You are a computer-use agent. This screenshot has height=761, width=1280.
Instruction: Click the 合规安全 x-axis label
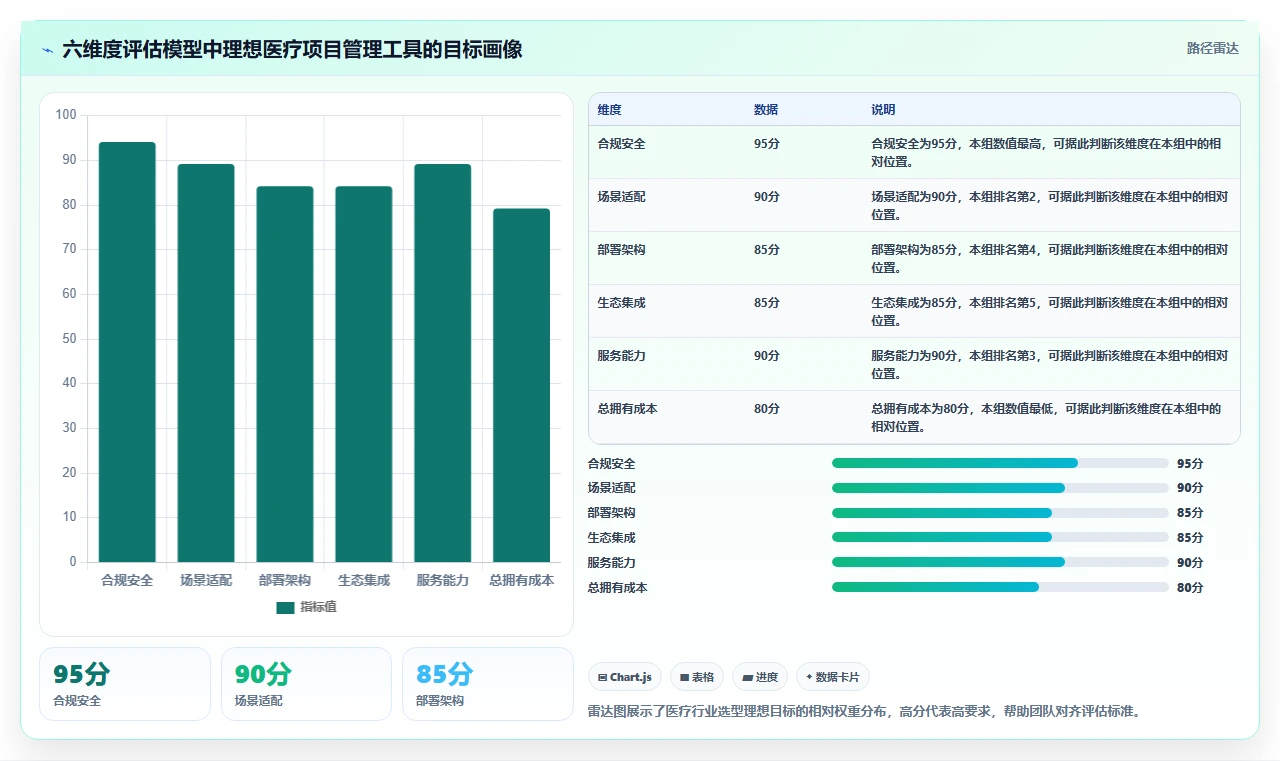[127, 580]
